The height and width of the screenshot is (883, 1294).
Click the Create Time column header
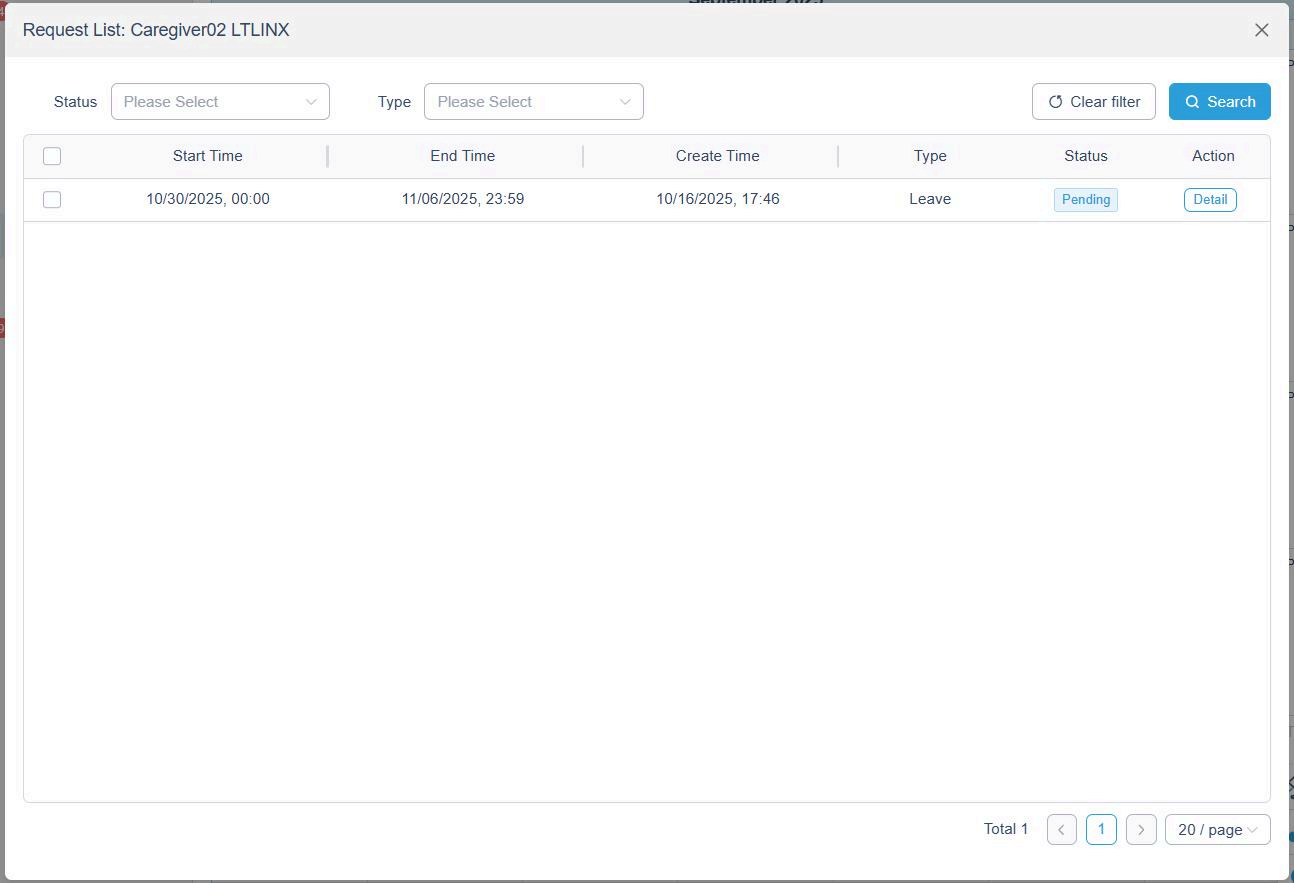point(717,156)
